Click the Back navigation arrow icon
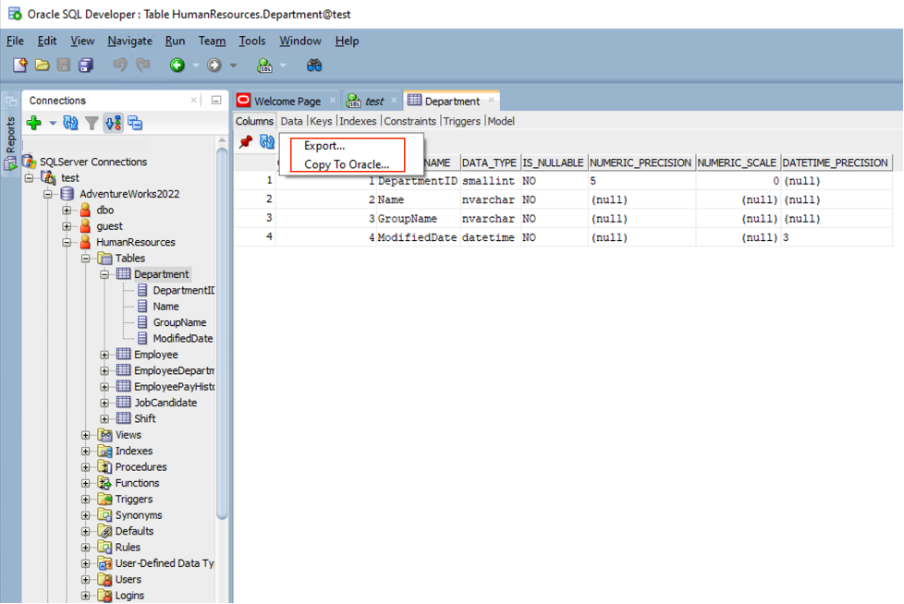Image resolution: width=904 pixels, height=604 pixels. (x=178, y=63)
